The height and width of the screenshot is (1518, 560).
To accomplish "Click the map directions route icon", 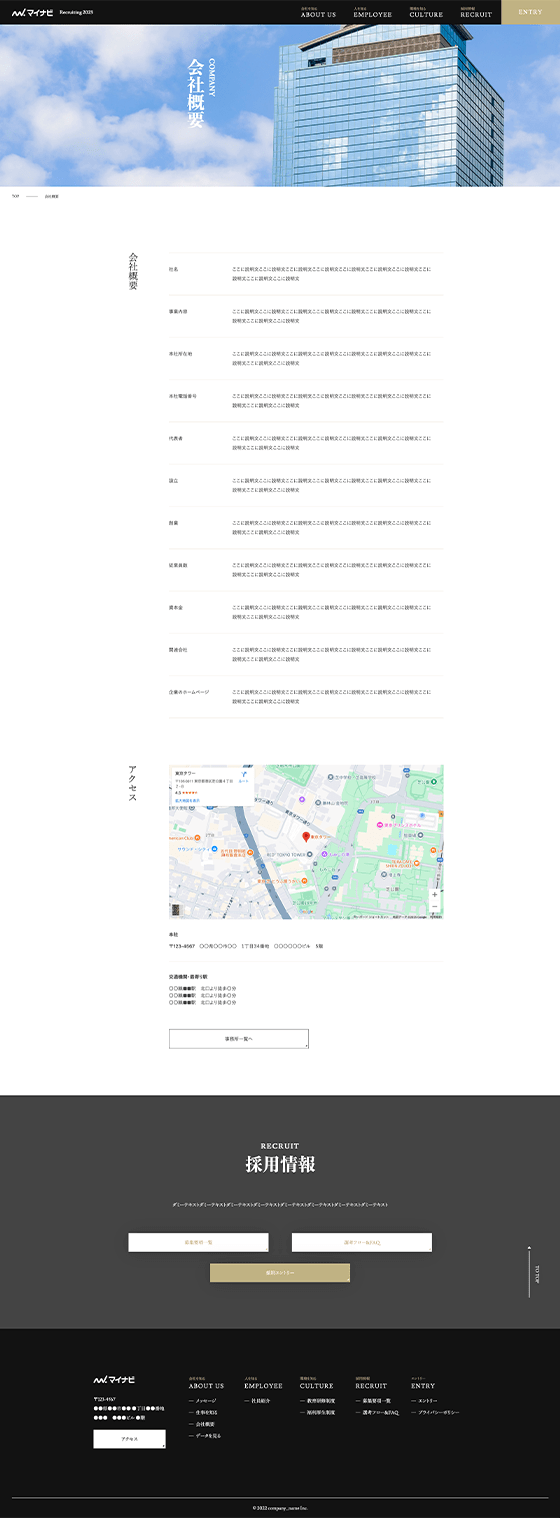I will pos(243,774).
